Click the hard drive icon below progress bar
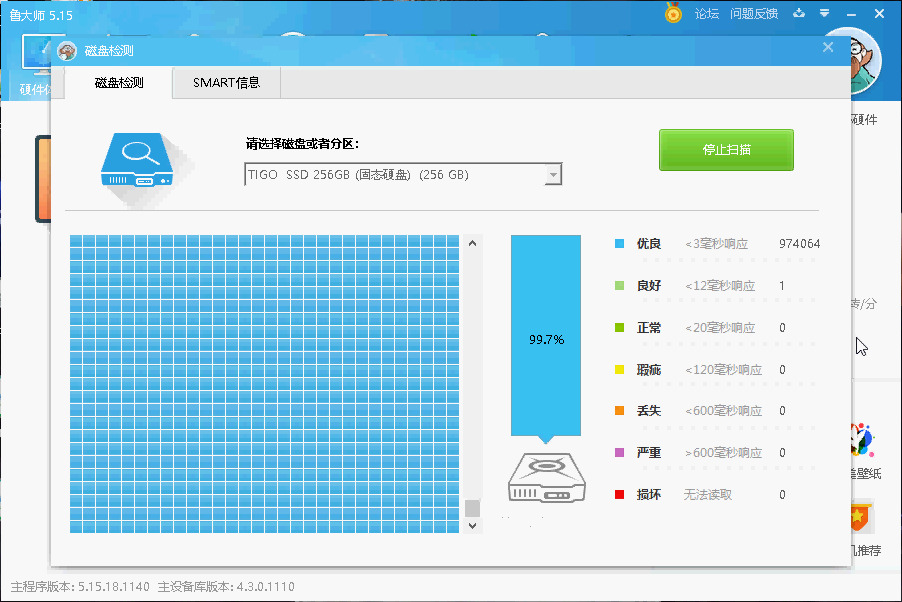Viewport: 902px width, 602px height. click(x=545, y=477)
